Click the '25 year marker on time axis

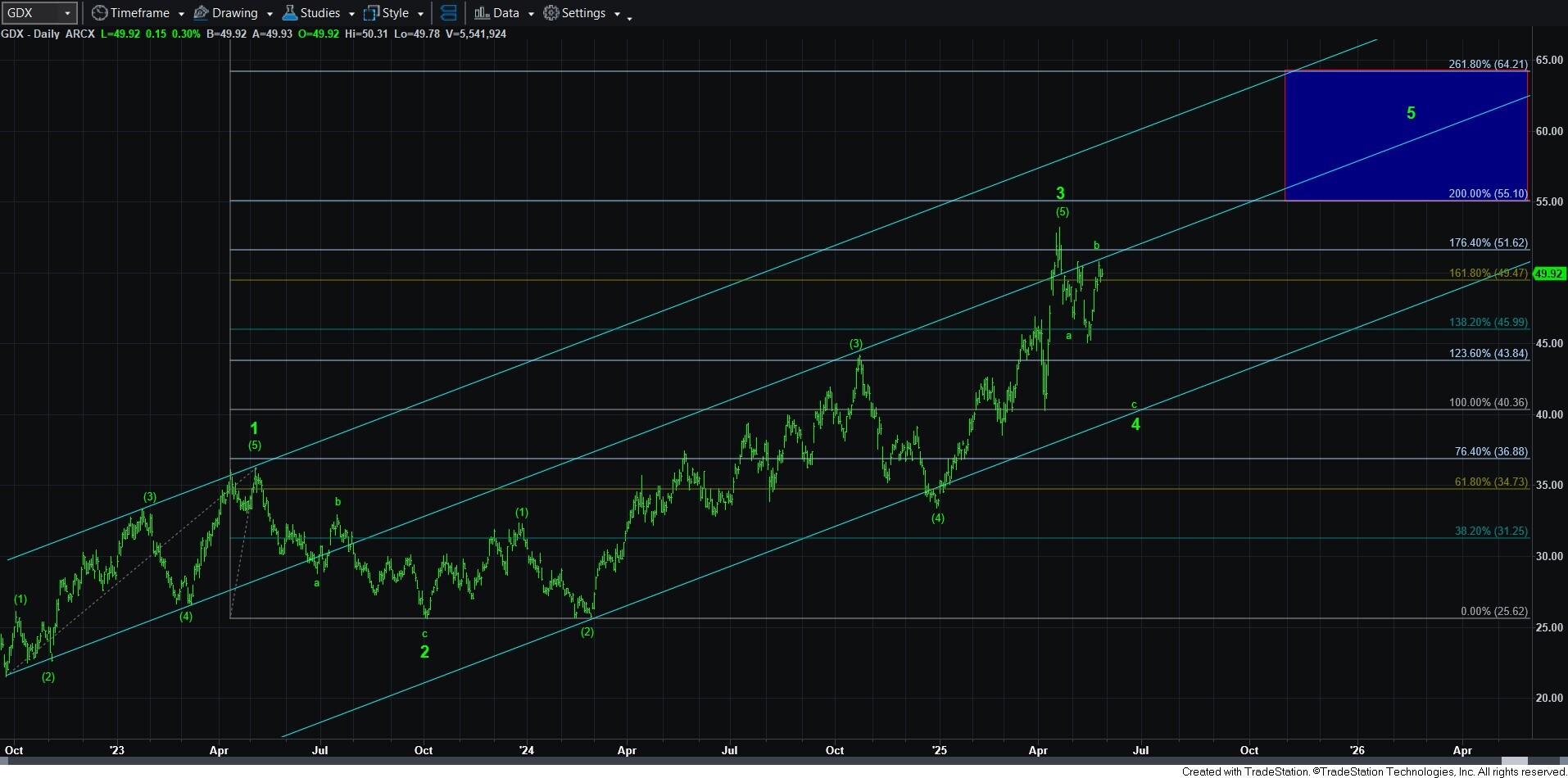click(x=940, y=750)
